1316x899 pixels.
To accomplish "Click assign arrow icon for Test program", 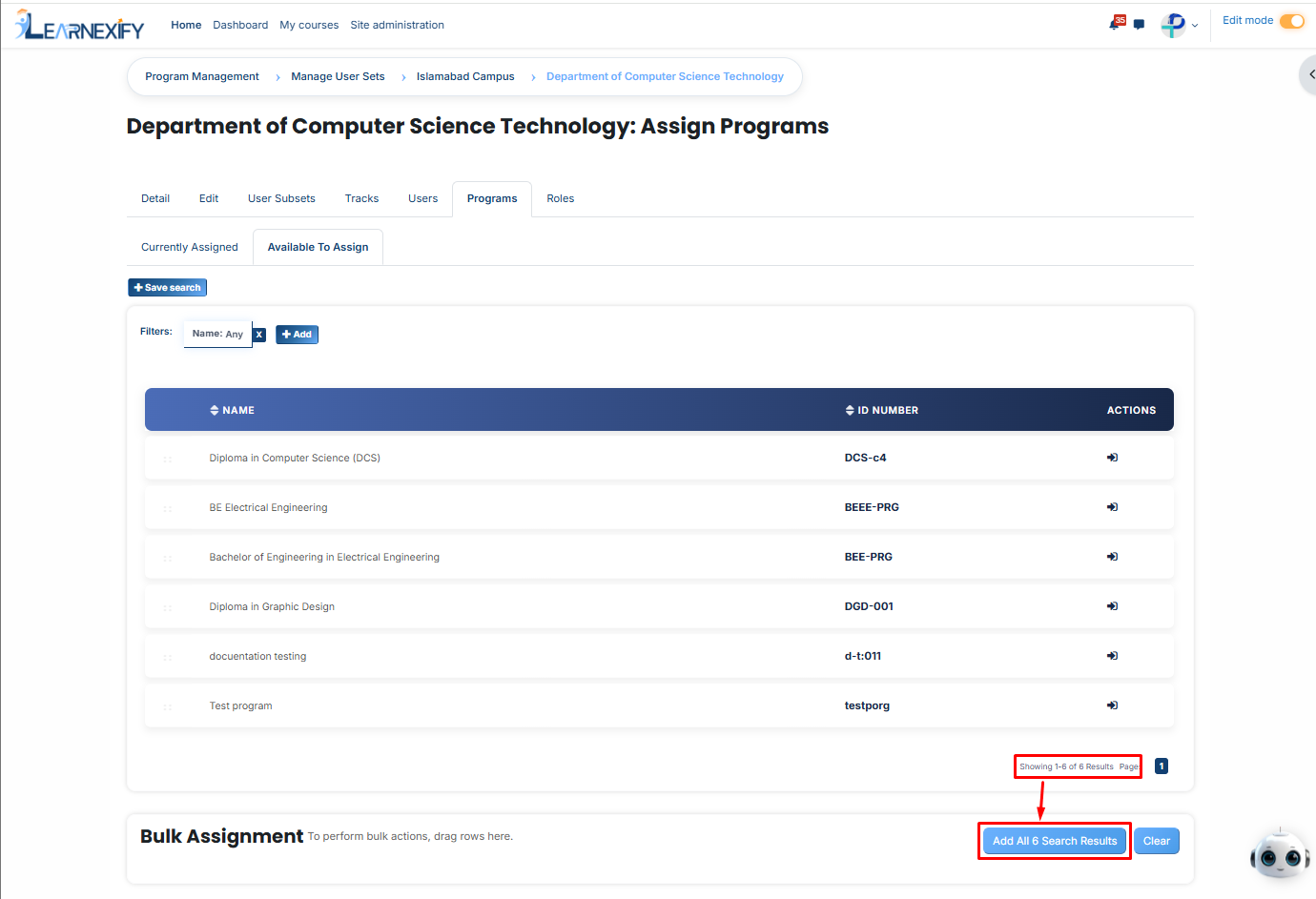I will [x=1112, y=705].
